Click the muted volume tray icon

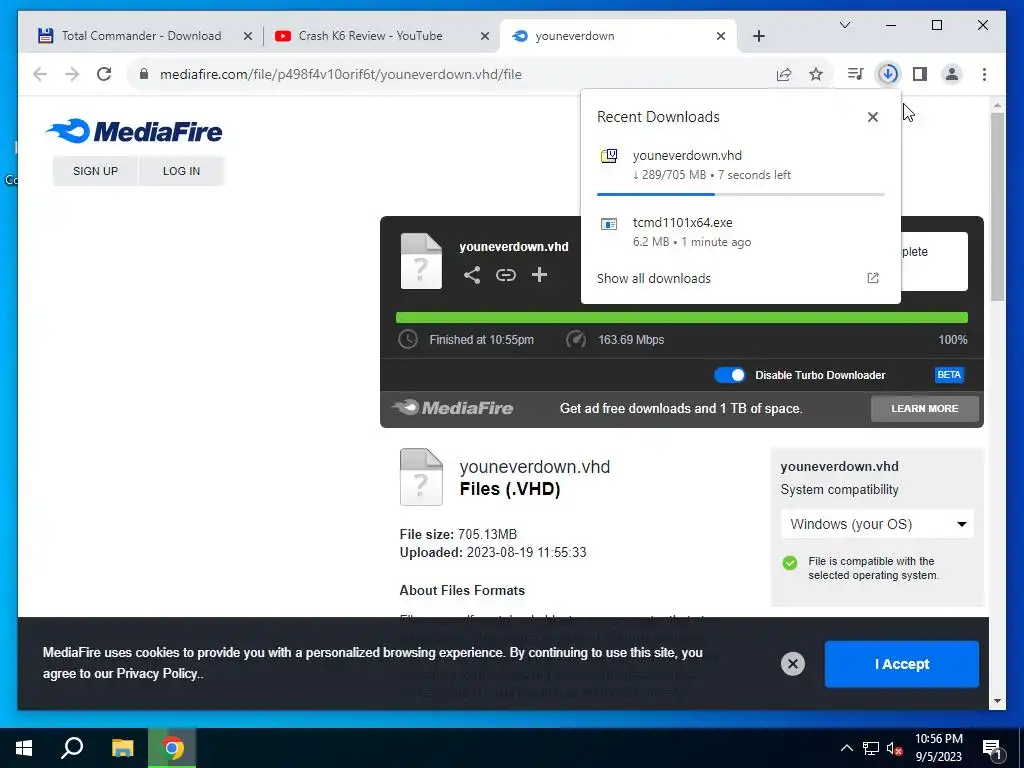pyautogui.click(x=894, y=748)
